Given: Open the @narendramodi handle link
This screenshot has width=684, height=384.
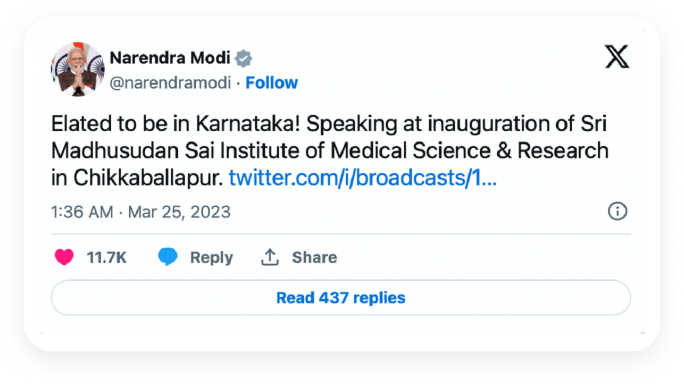Looking at the screenshot, I should click(170, 83).
